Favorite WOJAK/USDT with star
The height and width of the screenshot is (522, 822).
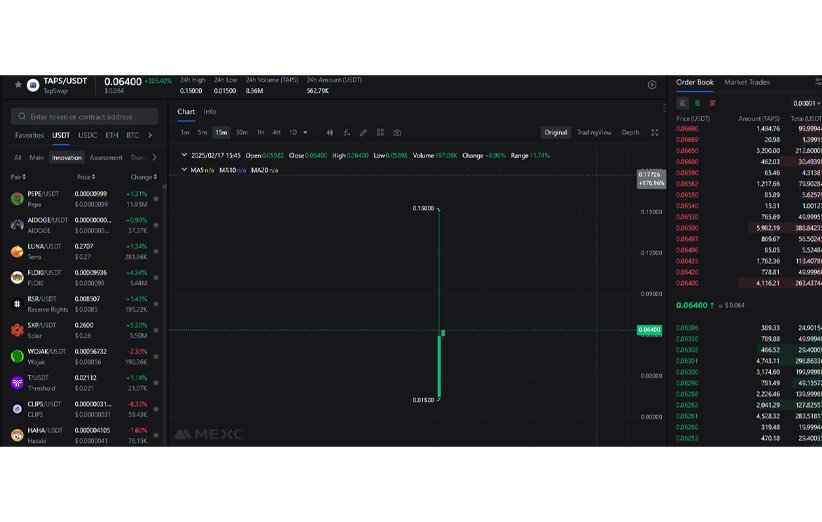[x=156, y=356]
